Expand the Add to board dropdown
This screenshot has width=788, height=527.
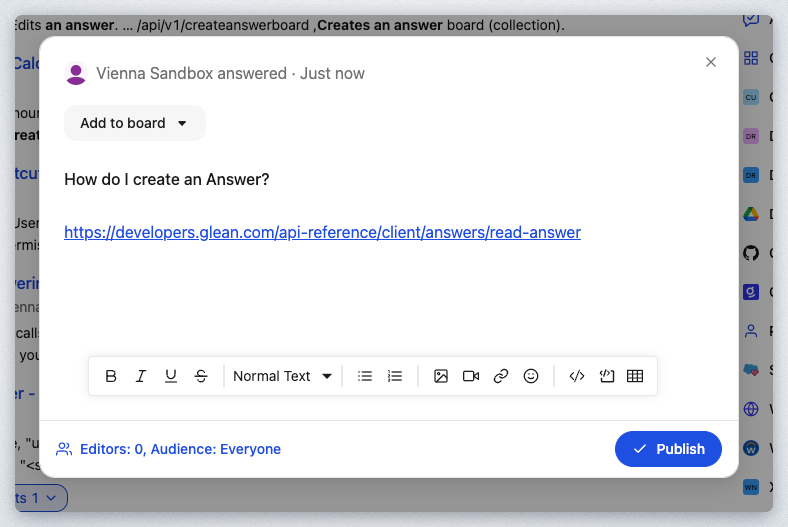(134, 123)
